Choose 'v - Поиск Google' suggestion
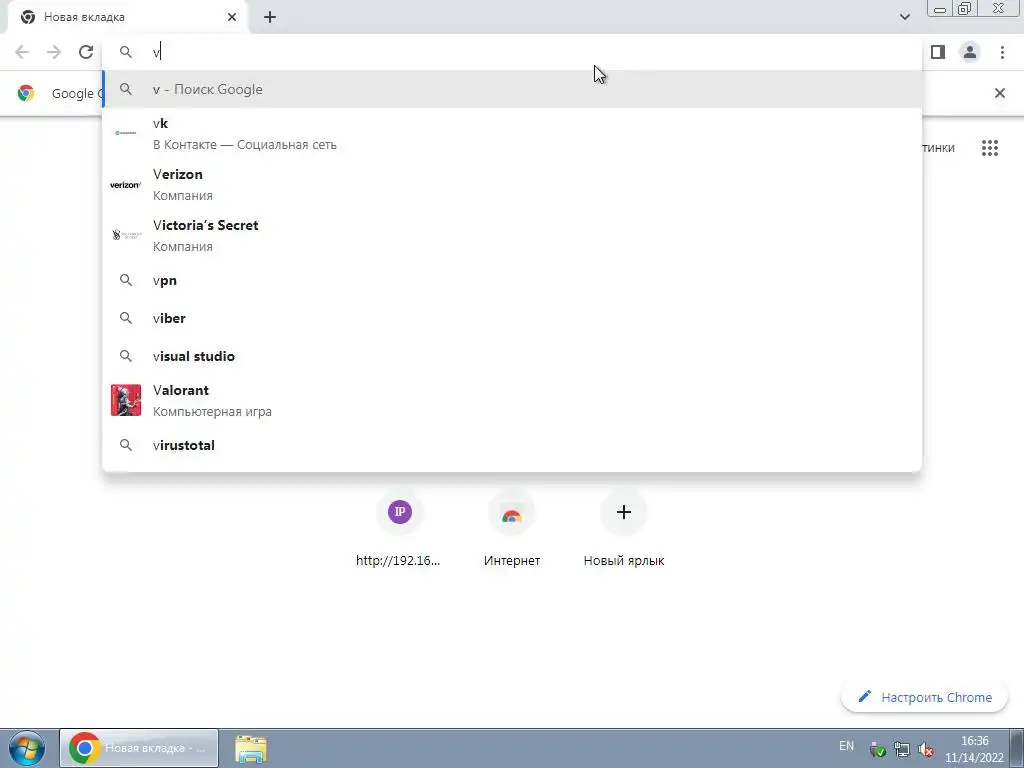This screenshot has height=768, width=1024. point(512,89)
